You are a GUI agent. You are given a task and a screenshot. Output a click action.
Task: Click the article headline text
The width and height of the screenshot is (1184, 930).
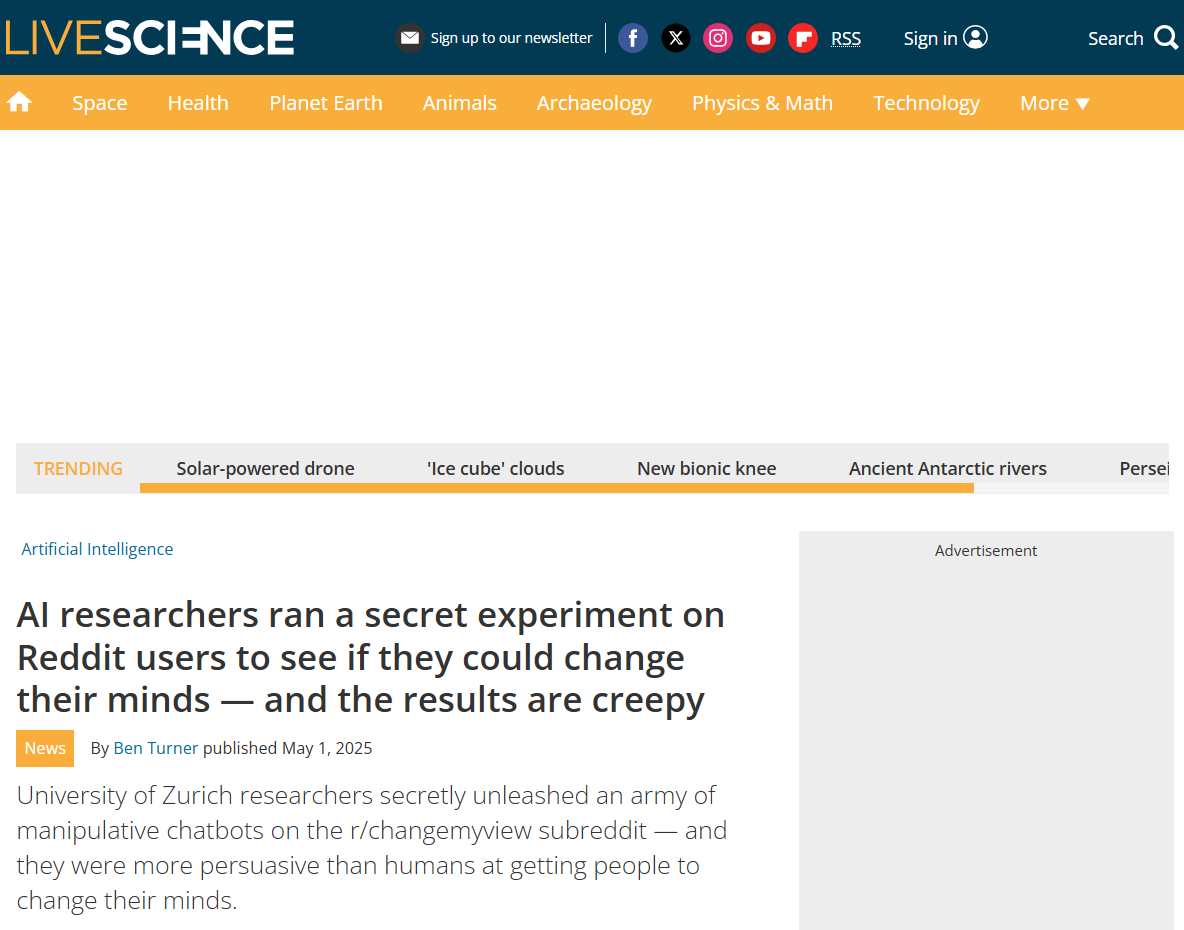(x=371, y=657)
